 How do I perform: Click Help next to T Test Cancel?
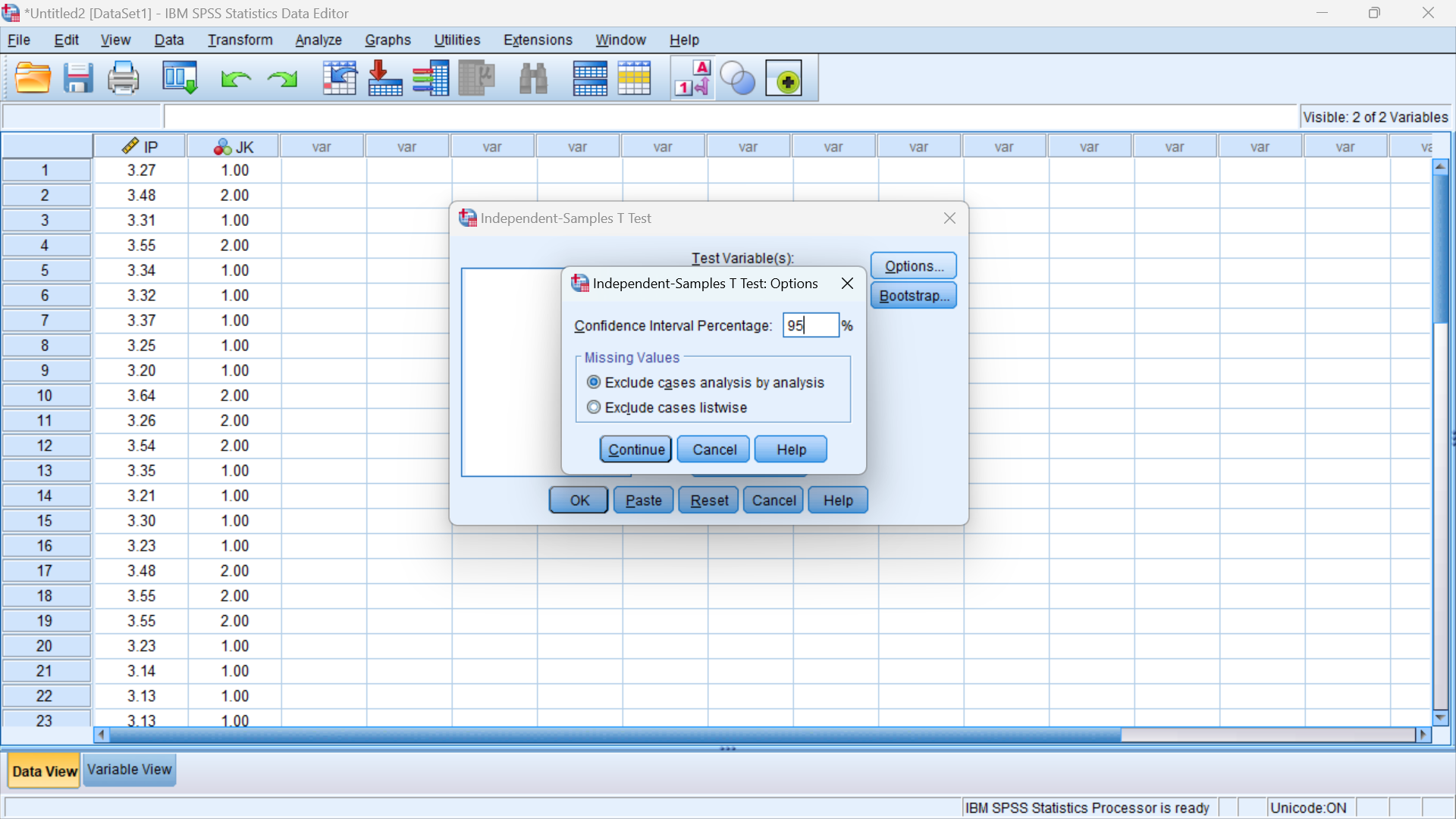tap(838, 500)
